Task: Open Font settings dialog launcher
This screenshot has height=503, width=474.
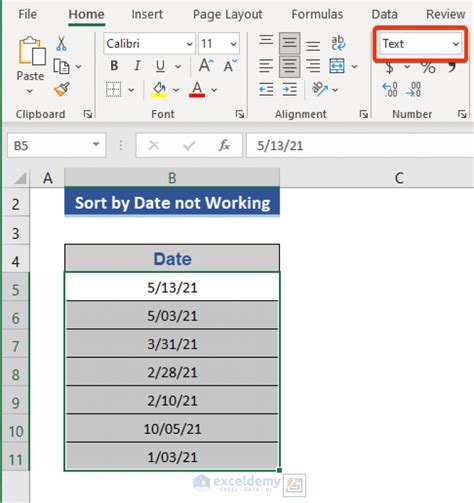Action: (239, 114)
